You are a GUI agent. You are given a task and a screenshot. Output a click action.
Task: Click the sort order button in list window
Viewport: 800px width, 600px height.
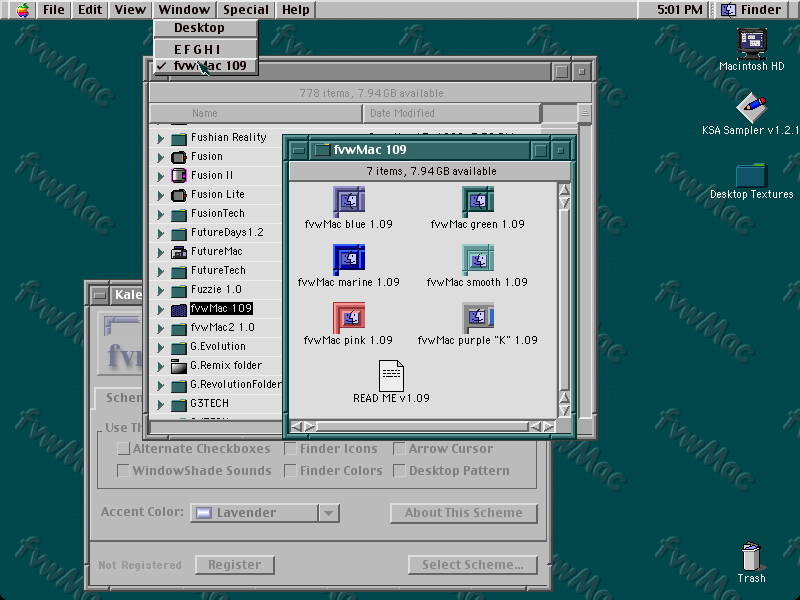[x=585, y=113]
